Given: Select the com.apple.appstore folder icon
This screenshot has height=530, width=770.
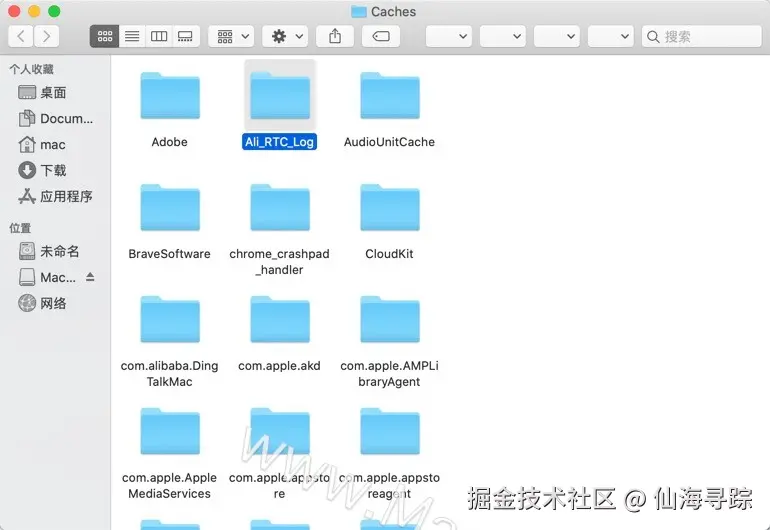Looking at the screenshot, I should coord(280,431).
